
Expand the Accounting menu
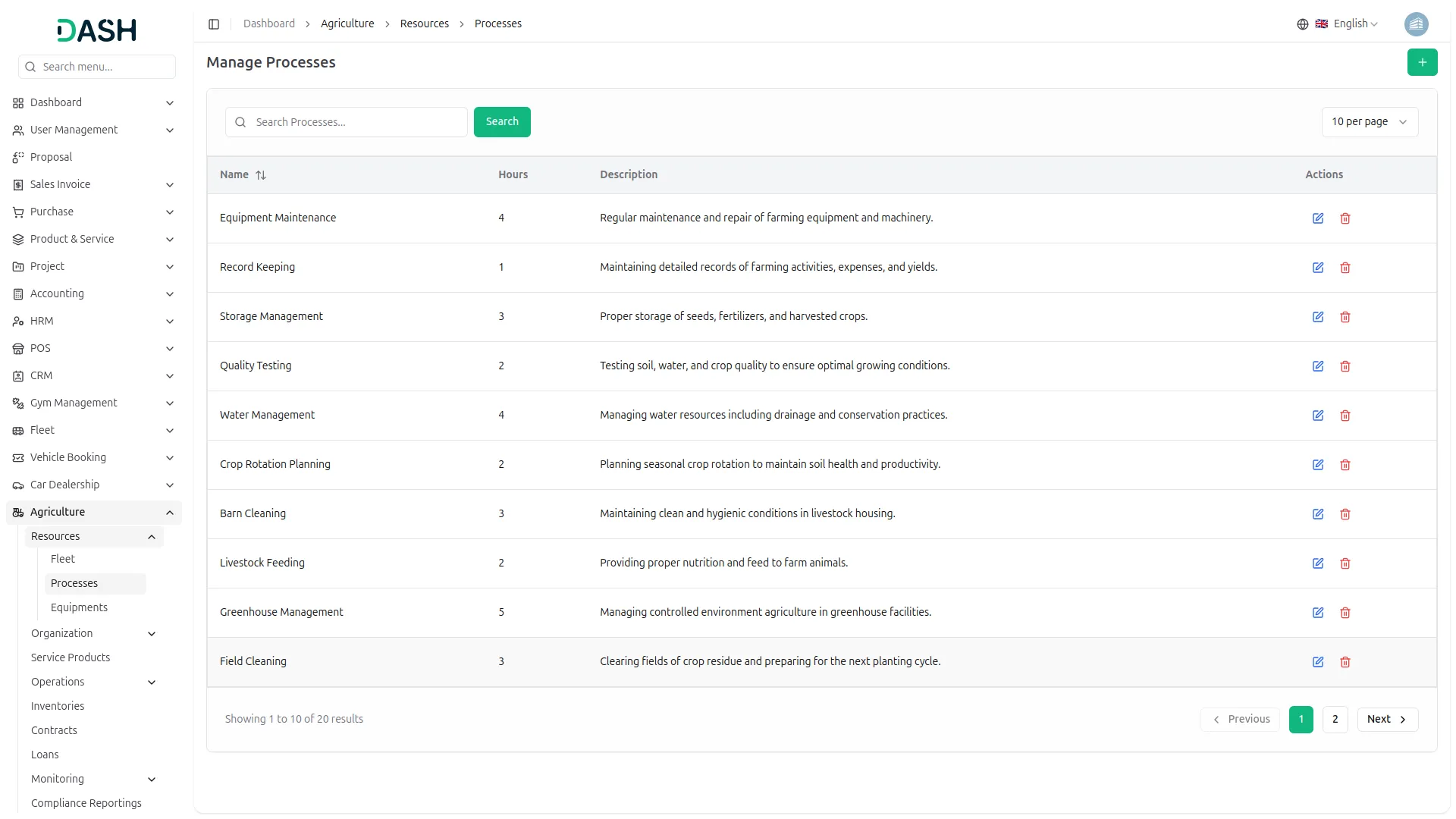[x=94, y=294]
